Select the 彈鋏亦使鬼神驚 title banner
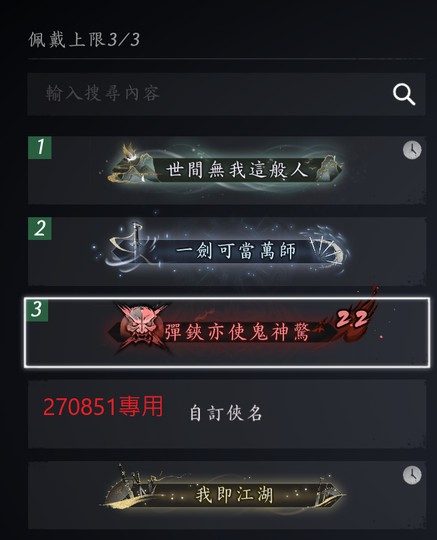The image size is (437, 540). coord(227,333)
